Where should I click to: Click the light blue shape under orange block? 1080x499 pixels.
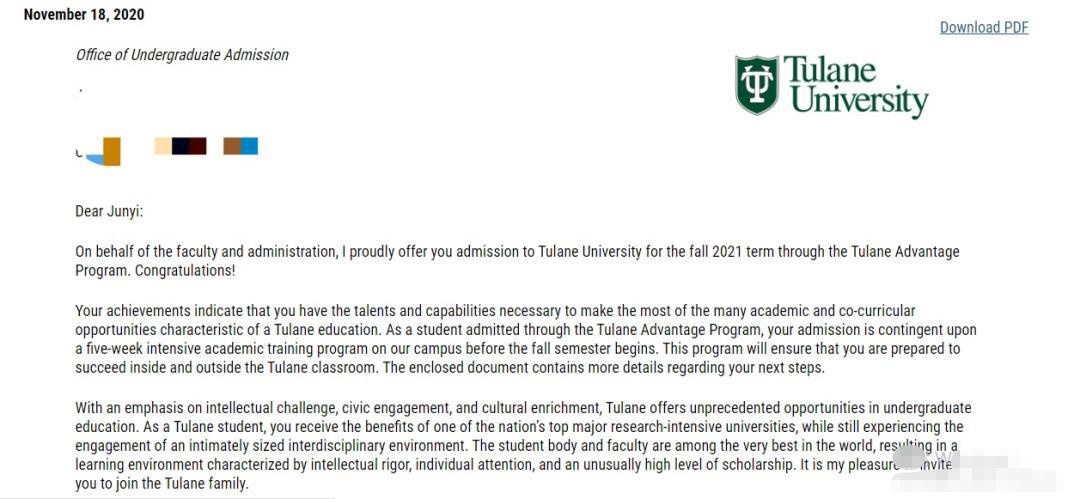95,158
